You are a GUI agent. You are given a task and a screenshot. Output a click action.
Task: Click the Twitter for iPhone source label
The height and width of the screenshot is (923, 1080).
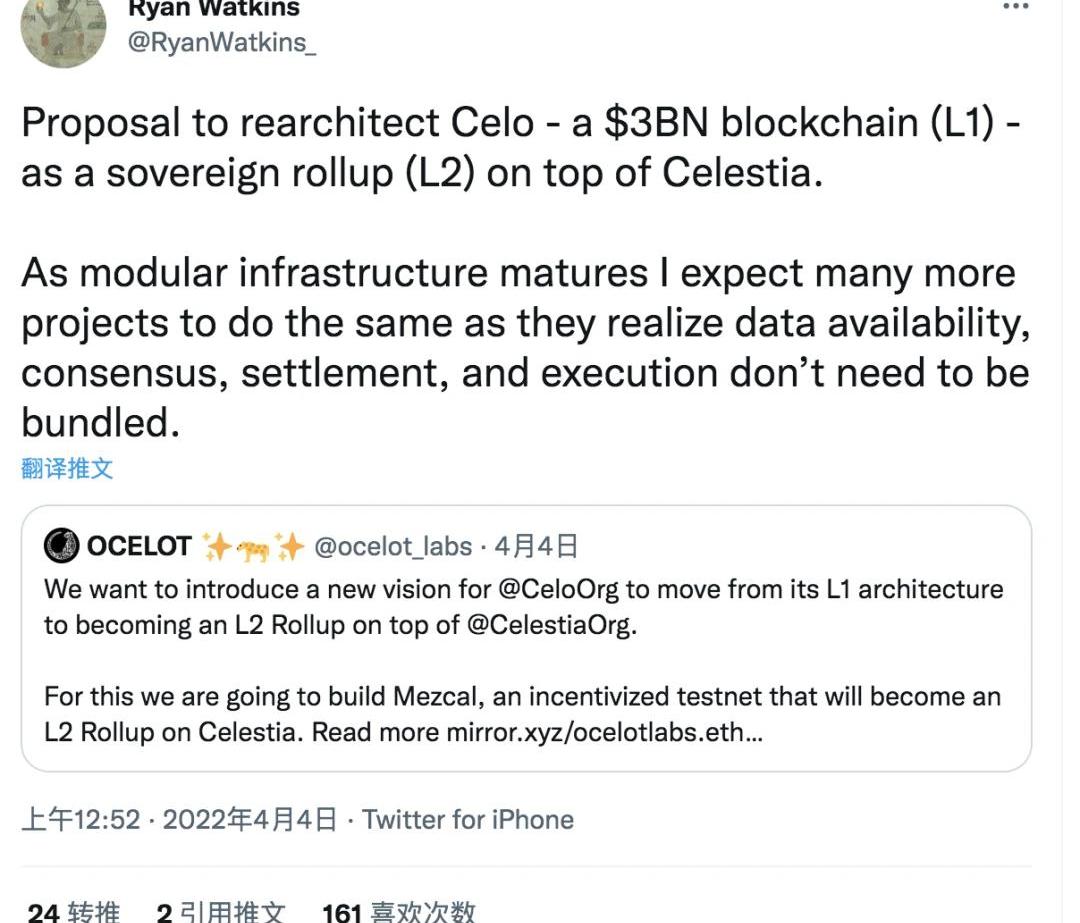468,820
